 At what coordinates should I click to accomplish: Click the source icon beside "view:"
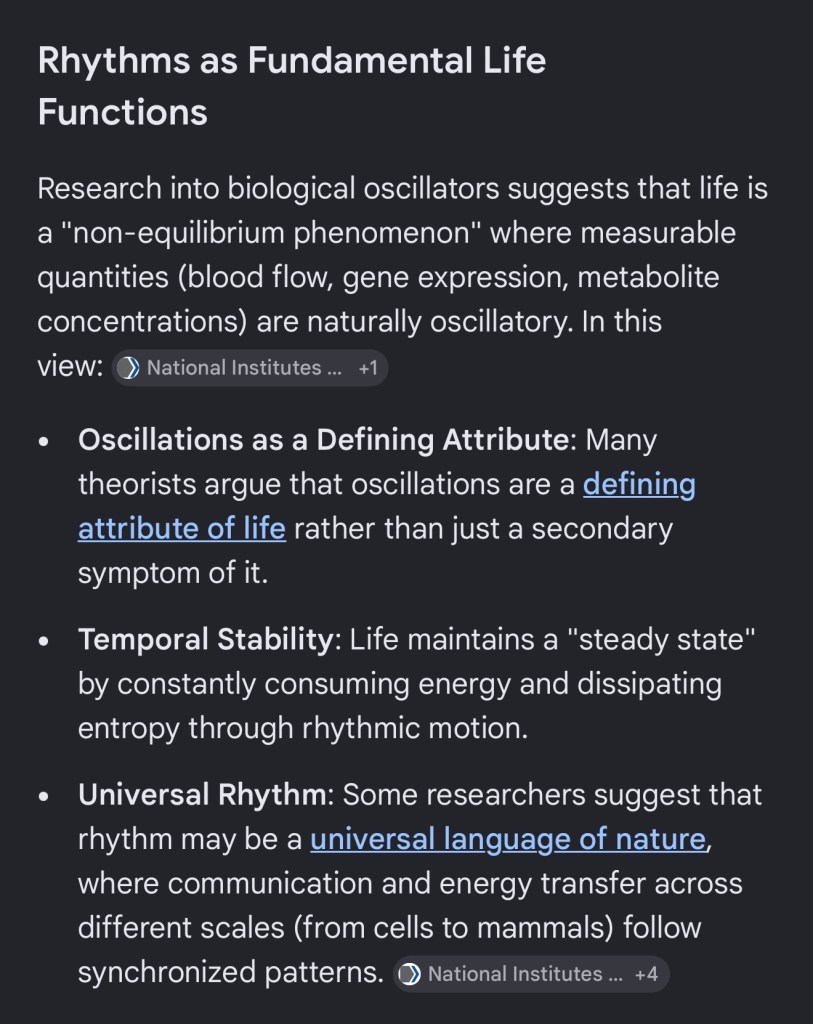128,368
